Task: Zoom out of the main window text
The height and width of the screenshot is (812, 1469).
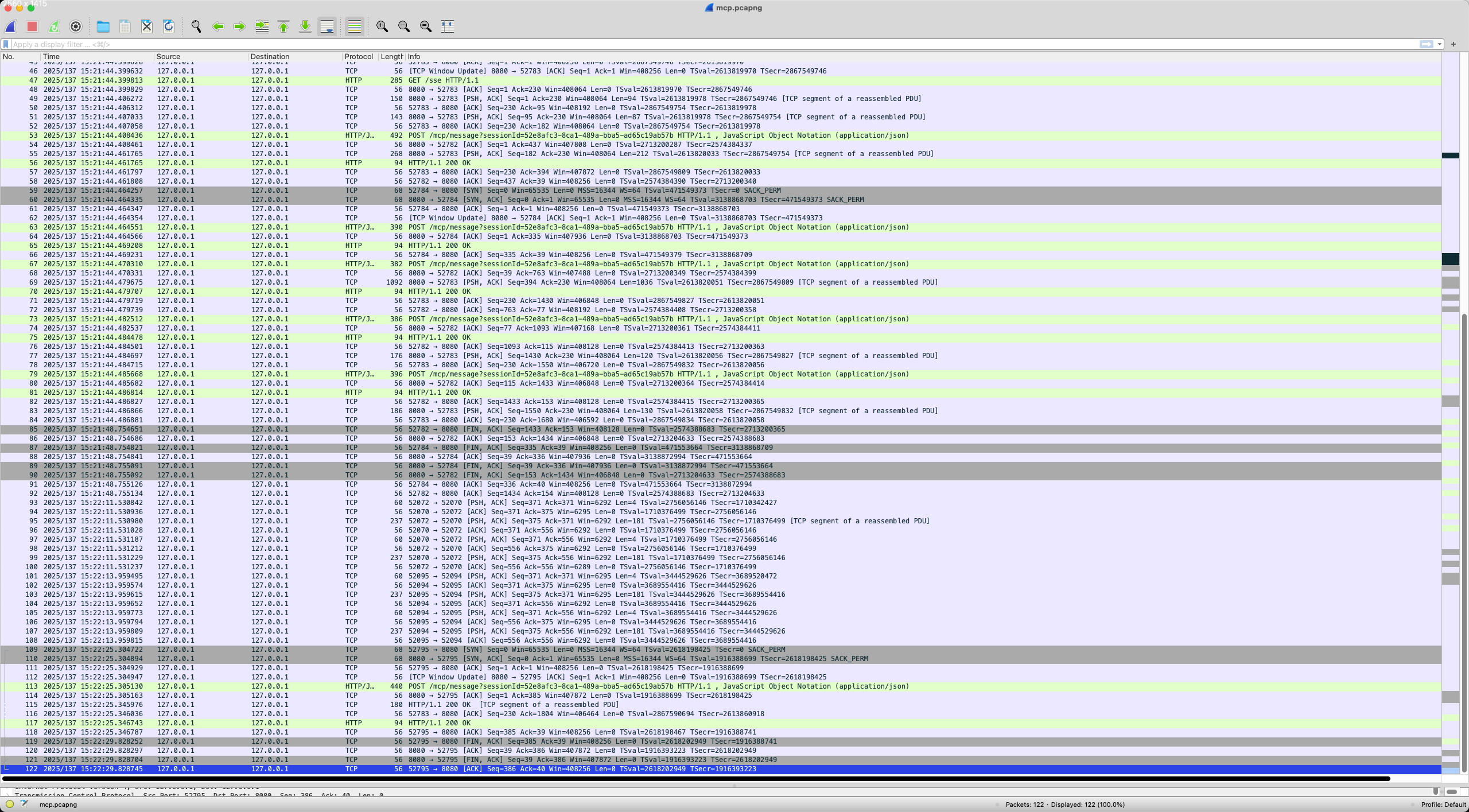Action: click(x=404, y=26)
